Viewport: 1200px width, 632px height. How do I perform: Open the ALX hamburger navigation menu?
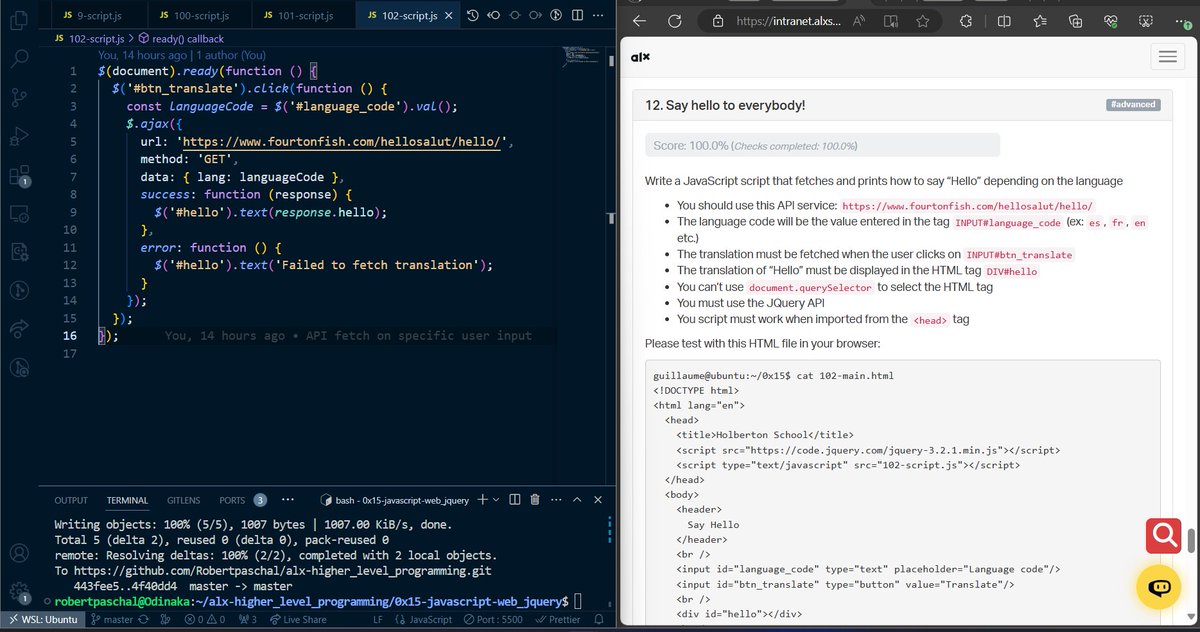coord(1167,57)
